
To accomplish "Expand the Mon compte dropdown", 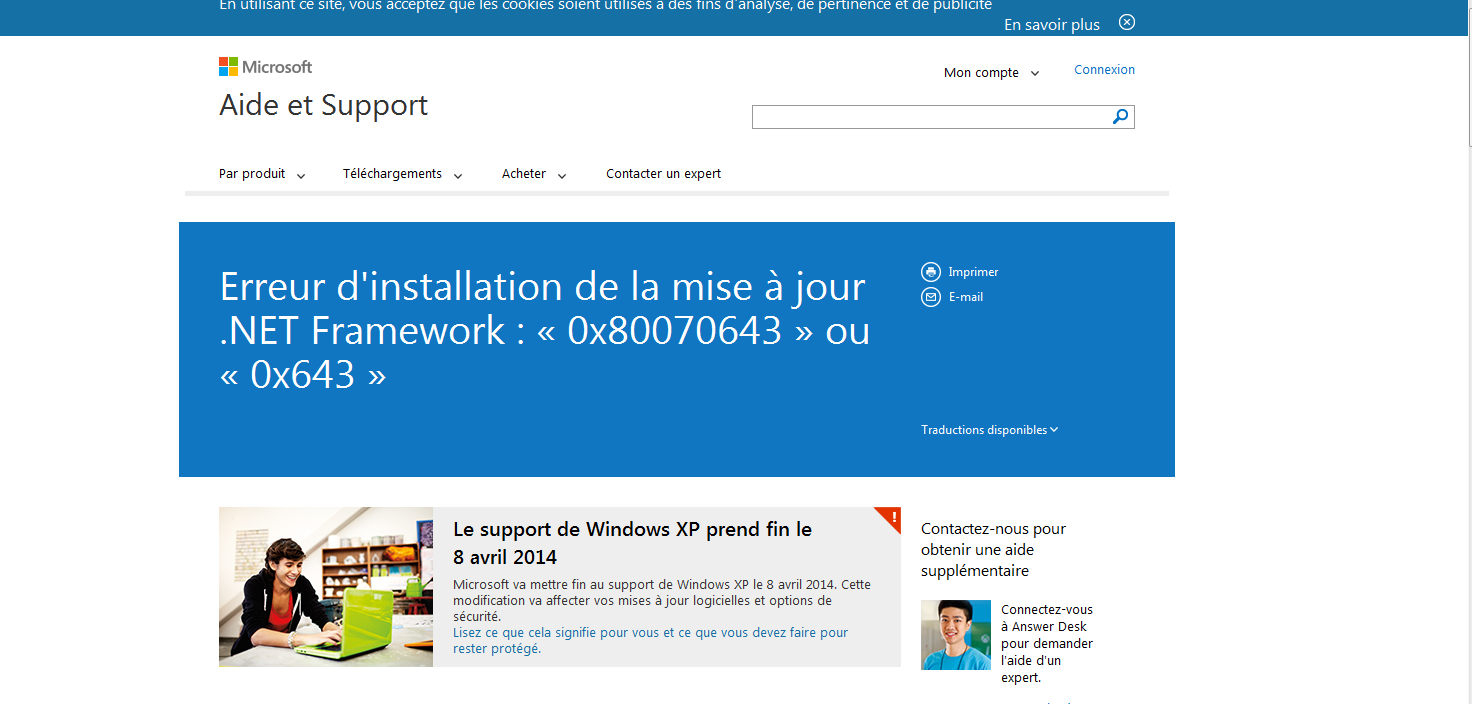I will pyautogui.click(x=992, y=73).
